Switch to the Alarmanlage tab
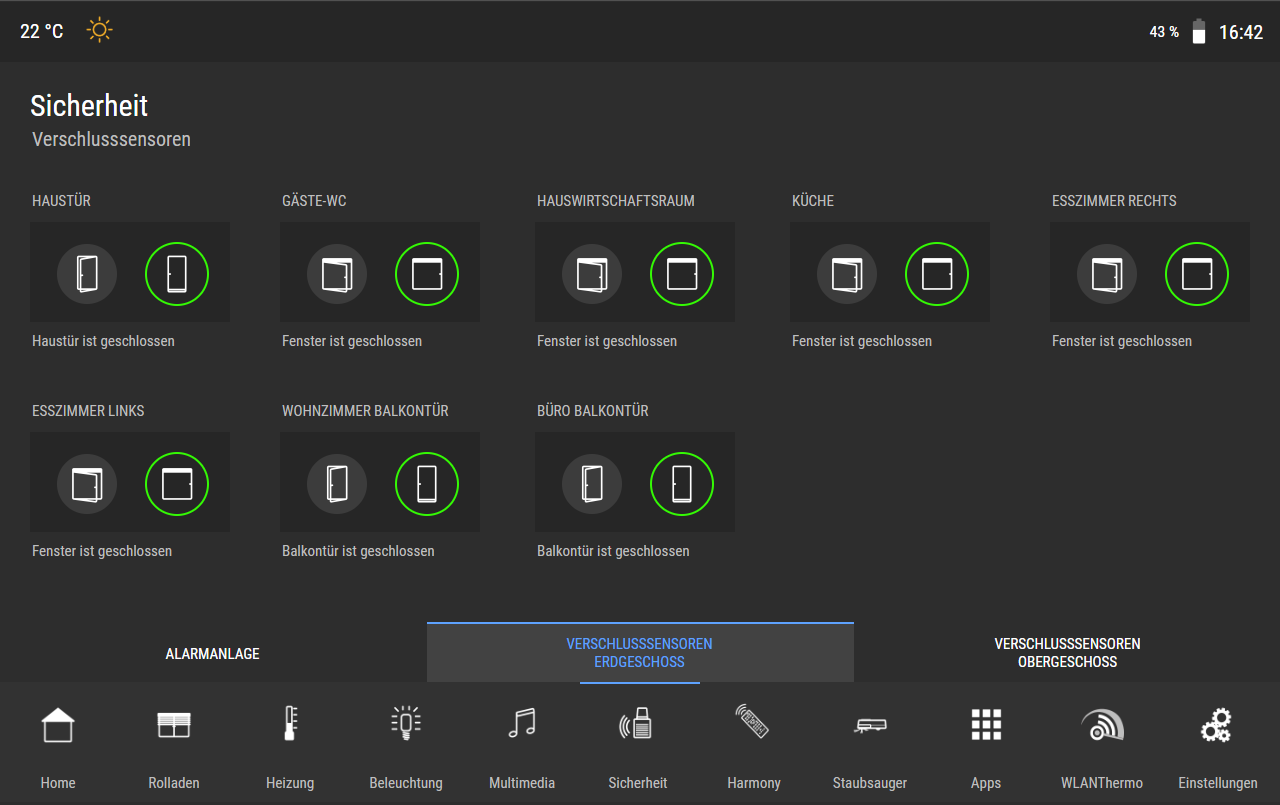Screen dimensions: 1280x805 click(x=213, y=653)
